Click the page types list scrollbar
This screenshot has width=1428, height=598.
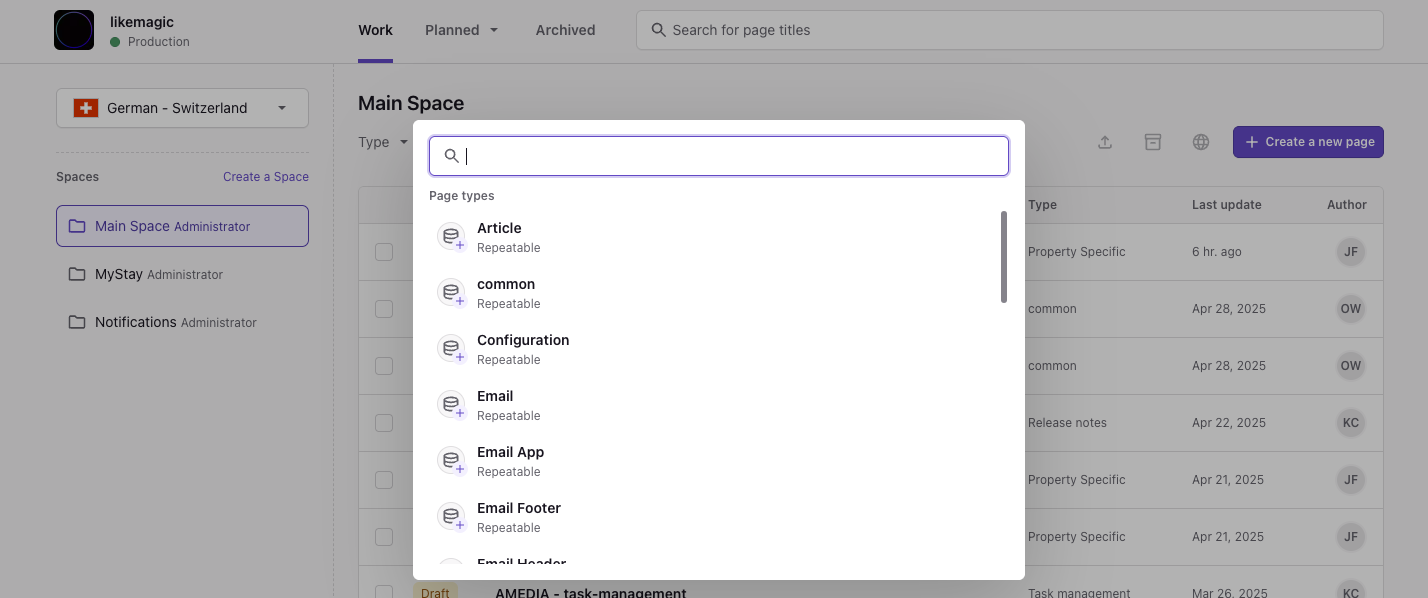coord(1003,257)
